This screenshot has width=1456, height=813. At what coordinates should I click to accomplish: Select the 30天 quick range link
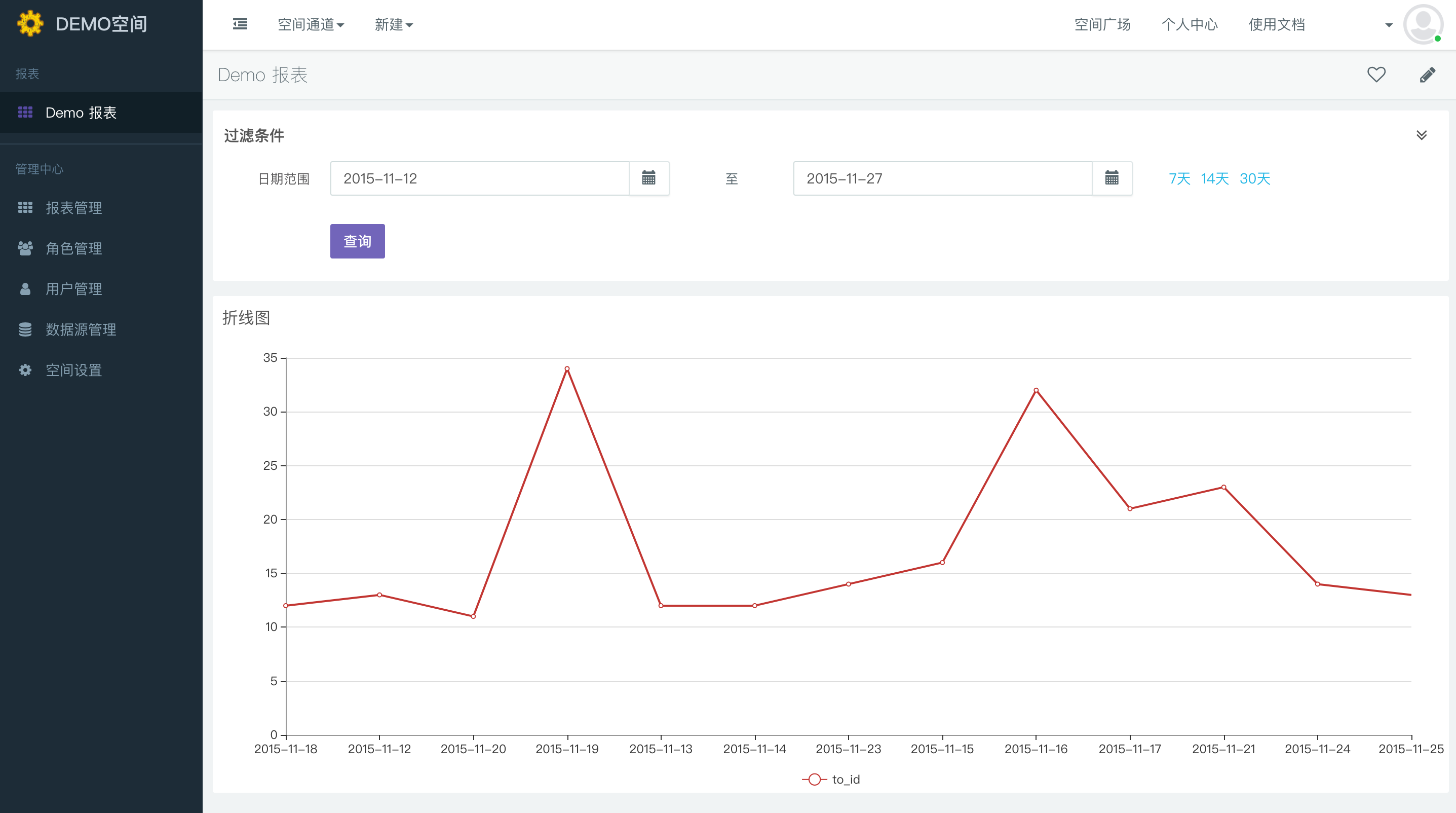coord(1255,178)
